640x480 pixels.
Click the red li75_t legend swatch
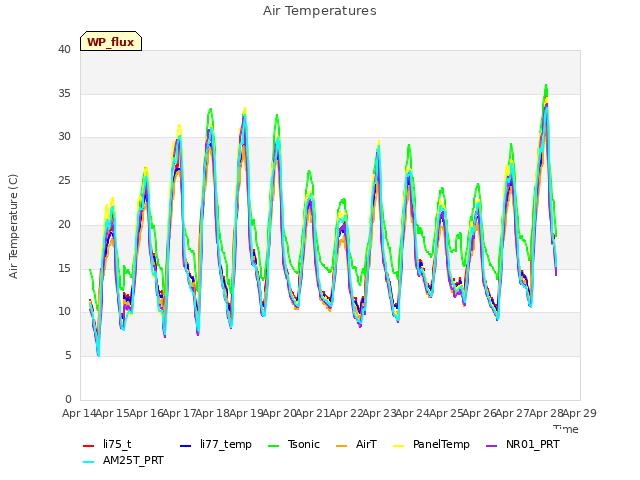coord(89,446)
